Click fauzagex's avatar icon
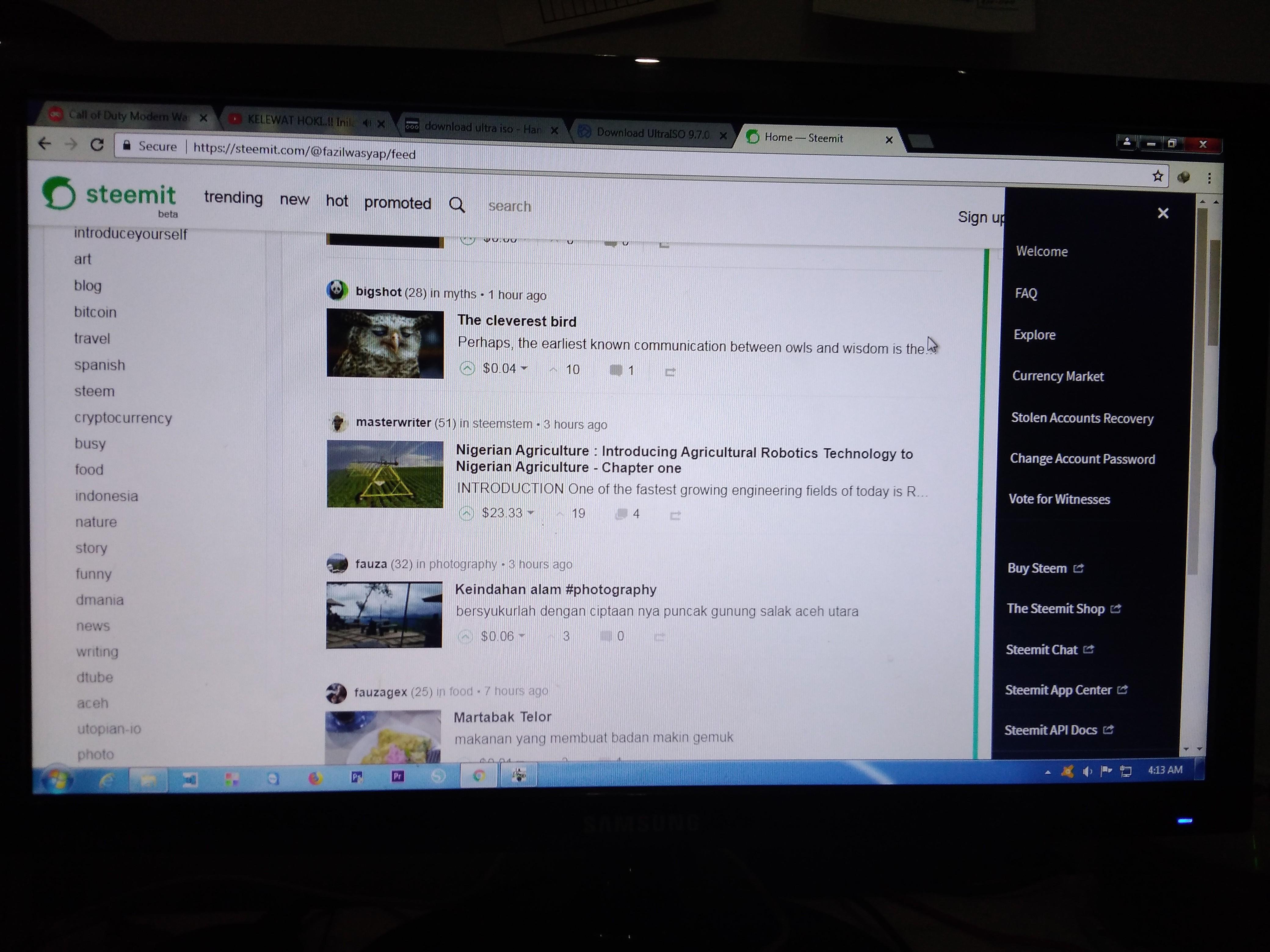Screen dimensions: 1270x952 (336, 693)
